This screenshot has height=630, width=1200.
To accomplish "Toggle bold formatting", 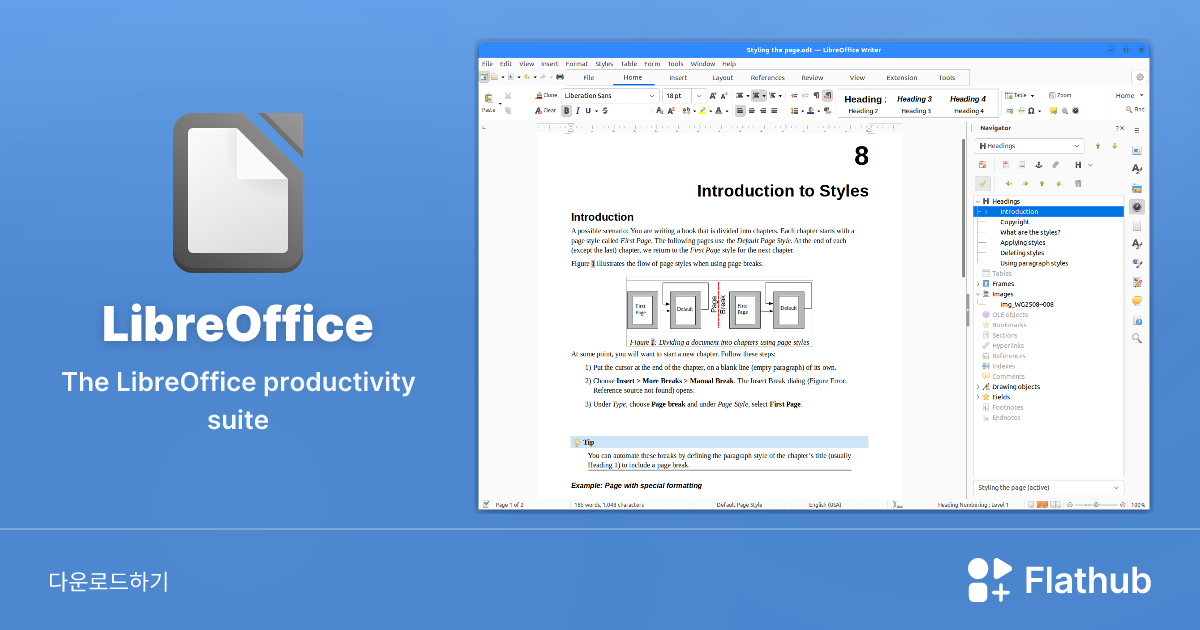I will tap(567, 109).
